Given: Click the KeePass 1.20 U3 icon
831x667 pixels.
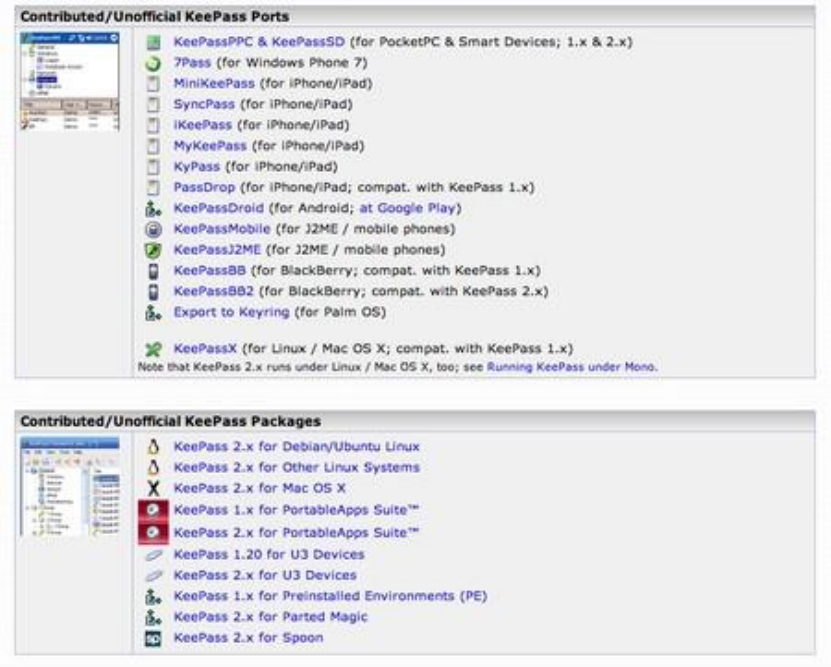Looking at the screenshot, I should [153, 555].
